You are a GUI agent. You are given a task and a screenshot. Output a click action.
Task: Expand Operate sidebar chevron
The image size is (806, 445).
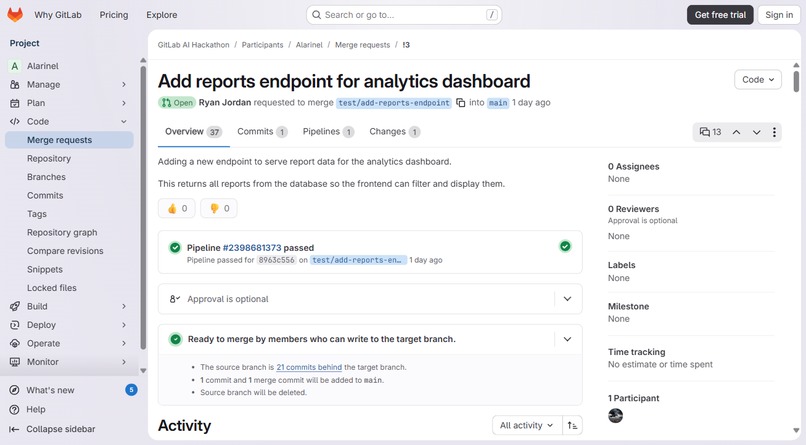click(124, 343)
